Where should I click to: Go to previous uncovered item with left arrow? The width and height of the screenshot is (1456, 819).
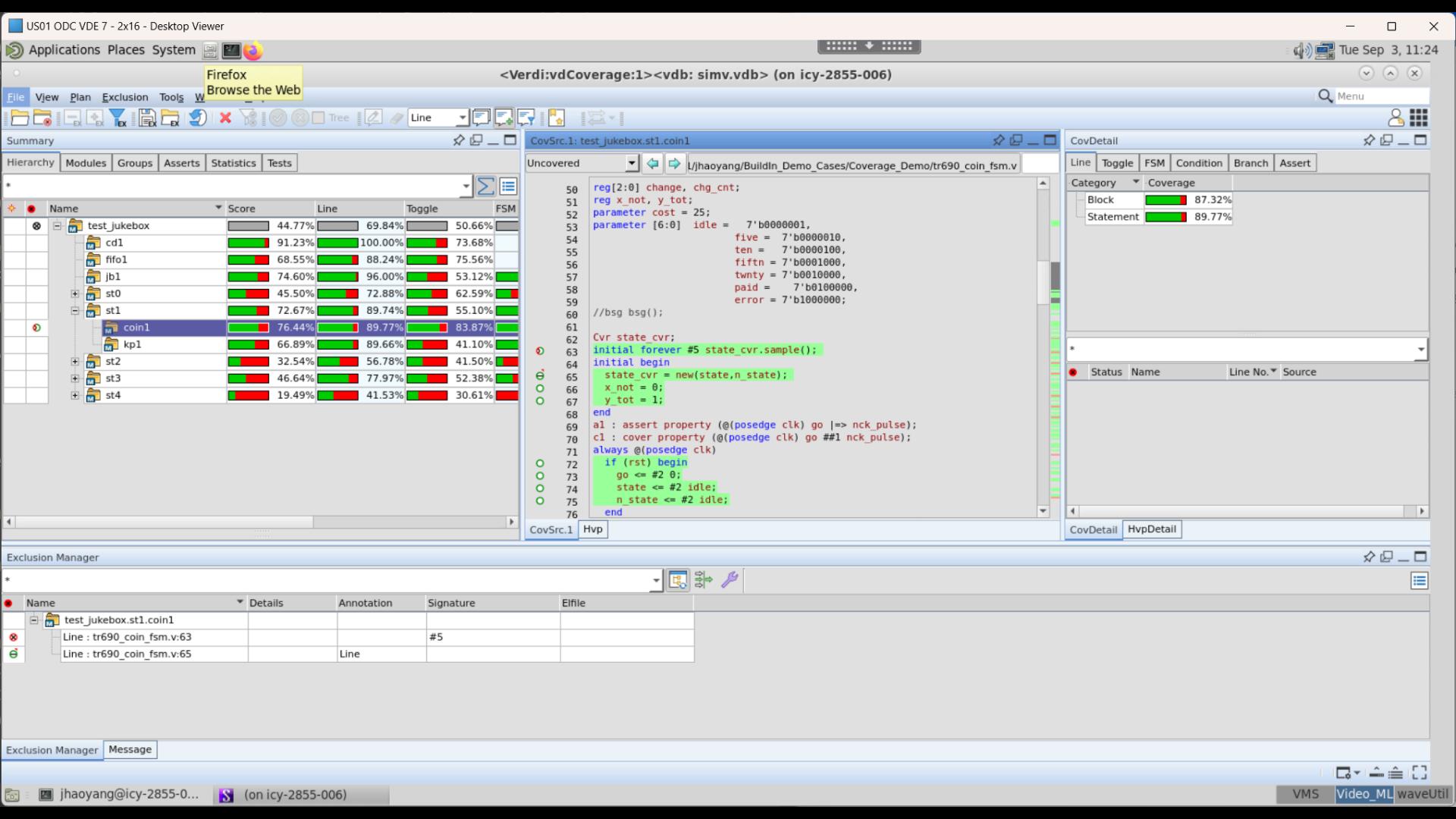(x=652, y=164)
